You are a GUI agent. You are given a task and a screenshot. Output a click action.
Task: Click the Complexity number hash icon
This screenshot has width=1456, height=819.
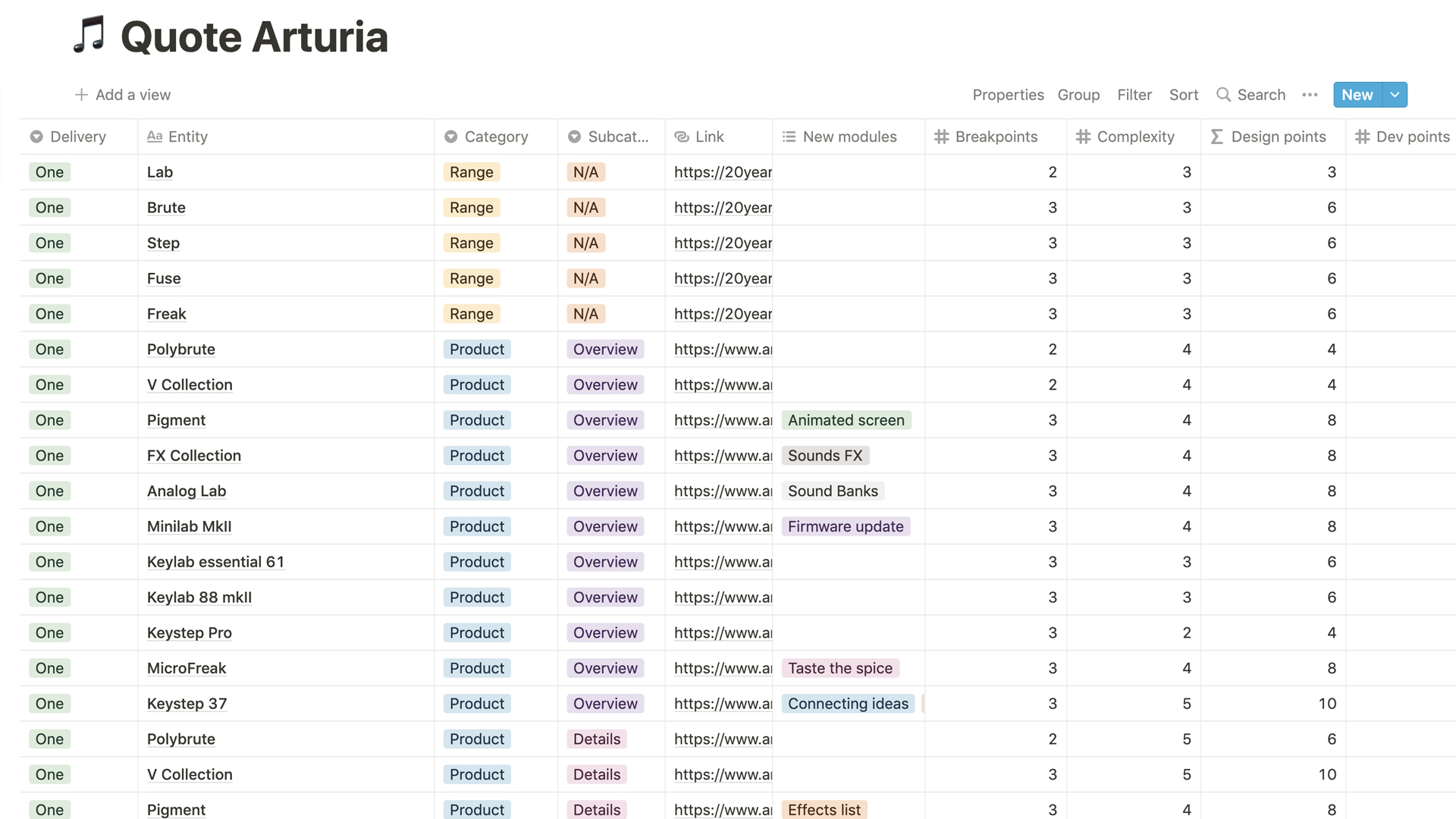click(x=1084, y=136)
